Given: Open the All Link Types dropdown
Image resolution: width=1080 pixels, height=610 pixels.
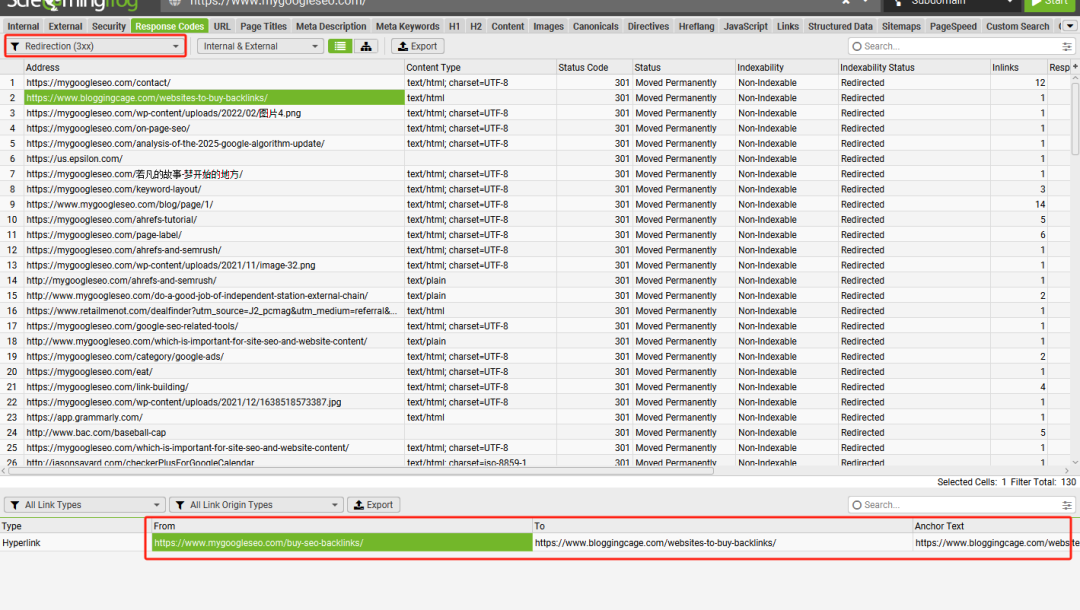Looking at the screenshot, I should [85, 505].
